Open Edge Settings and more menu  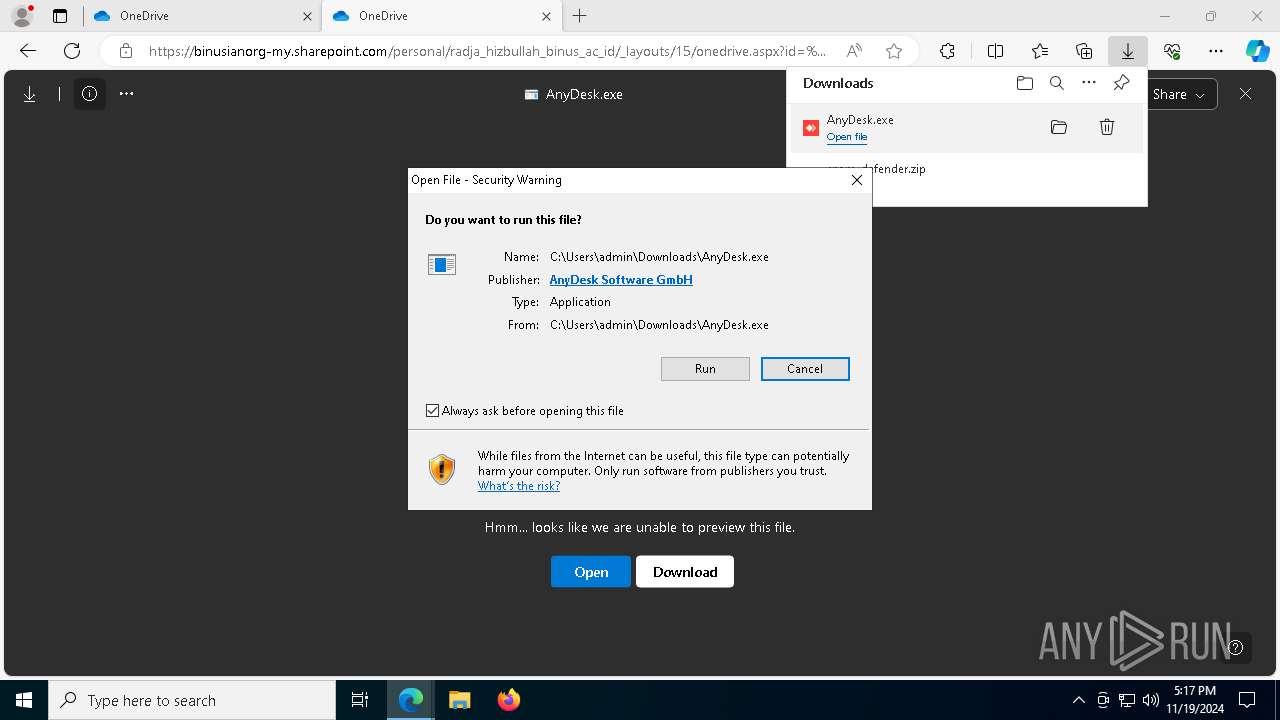[1216, 51]
